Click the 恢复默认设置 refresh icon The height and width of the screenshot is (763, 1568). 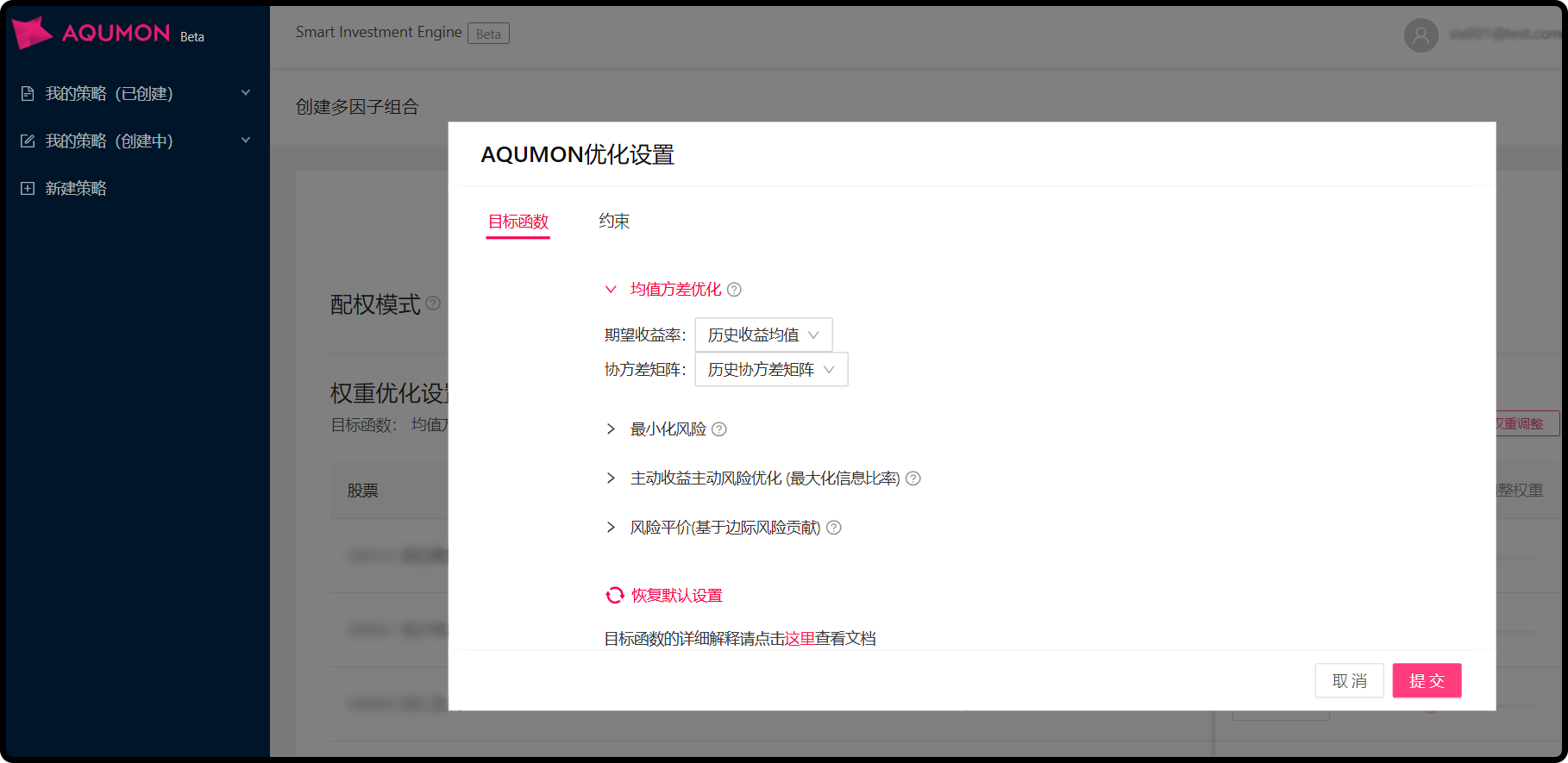[615, 596]
